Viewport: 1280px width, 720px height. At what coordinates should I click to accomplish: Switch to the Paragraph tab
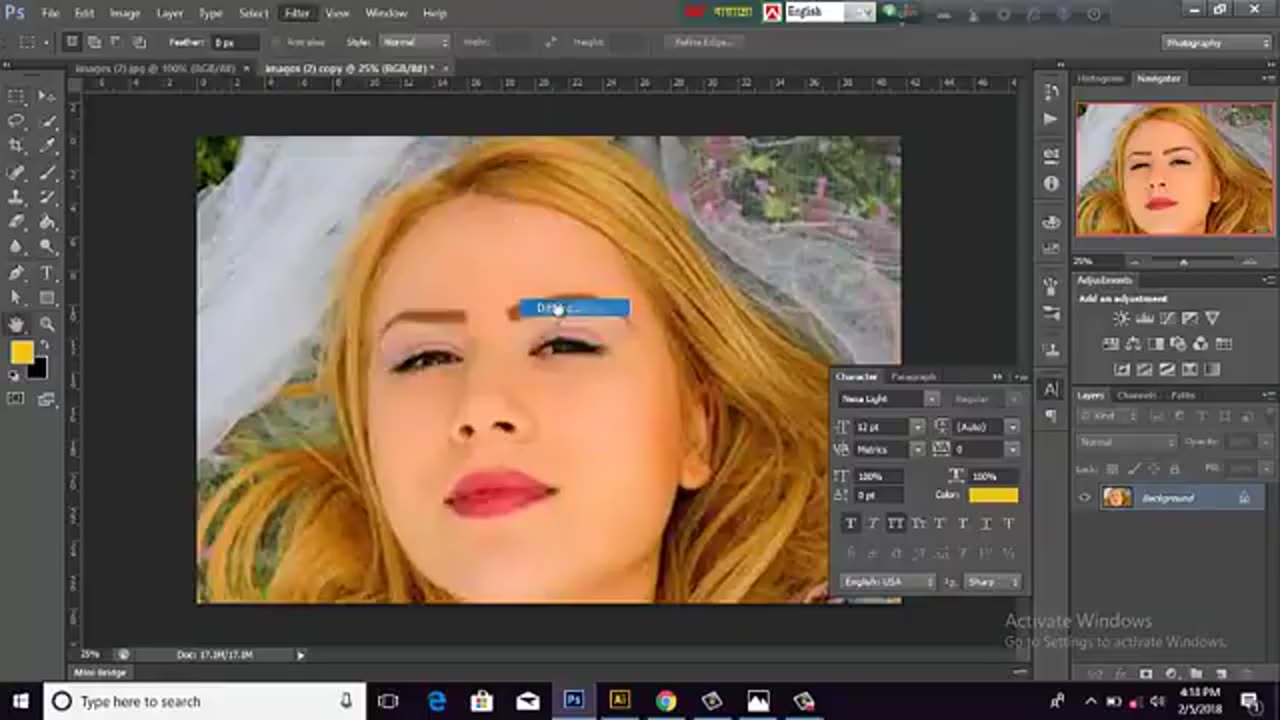tap(914, 376)
